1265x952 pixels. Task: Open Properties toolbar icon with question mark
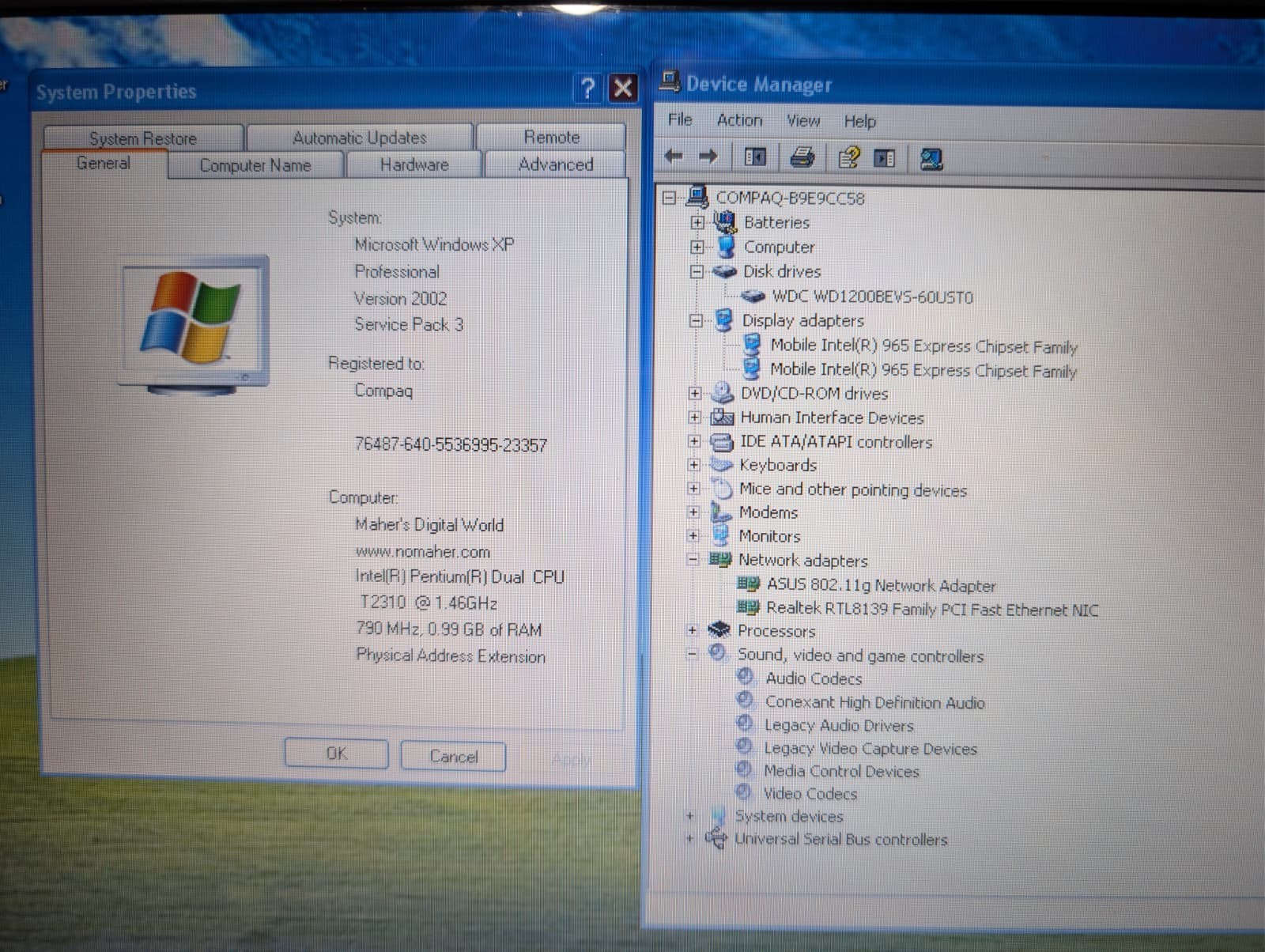(848, 158)
